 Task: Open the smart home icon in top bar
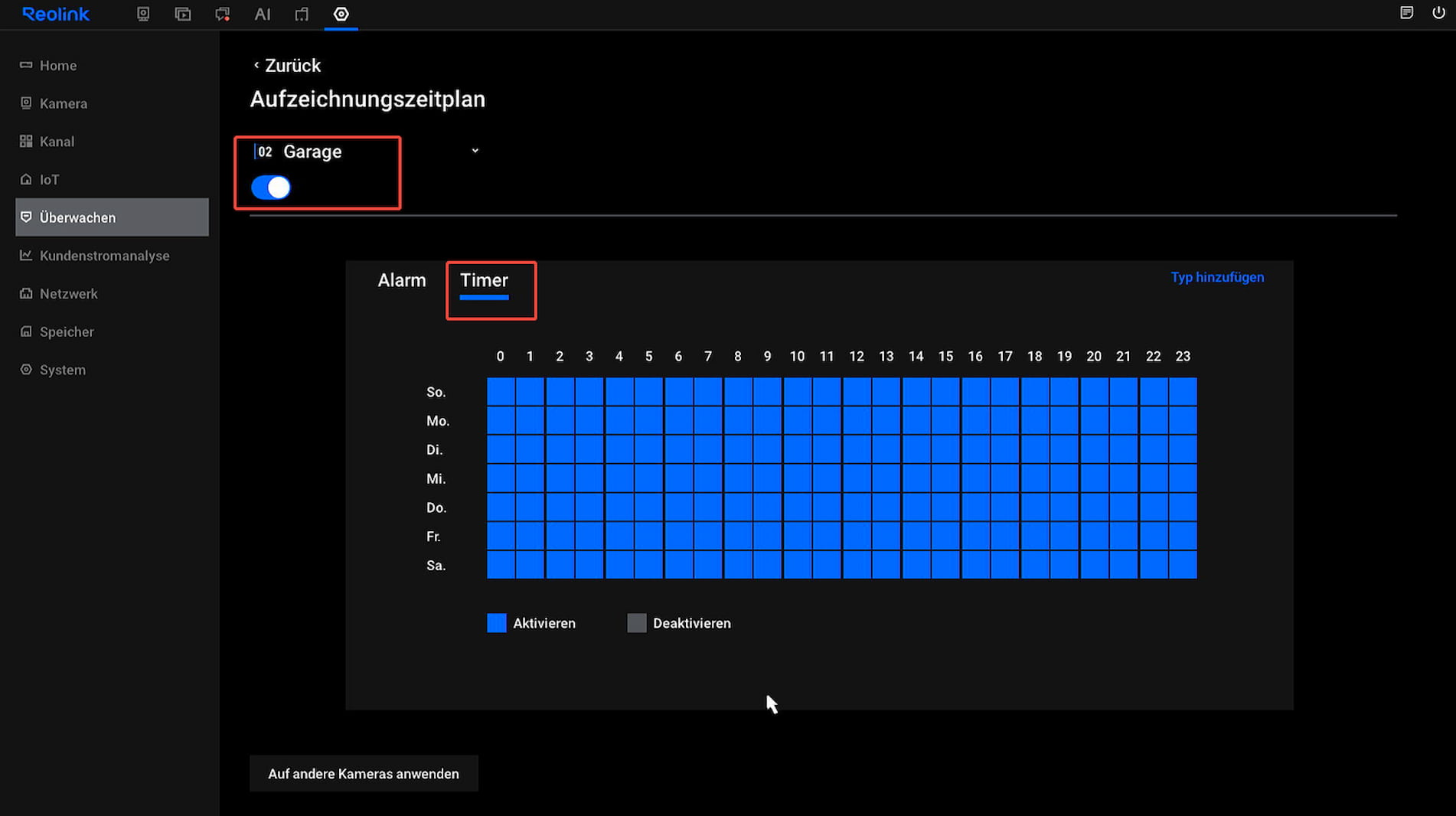click(302, 14)
